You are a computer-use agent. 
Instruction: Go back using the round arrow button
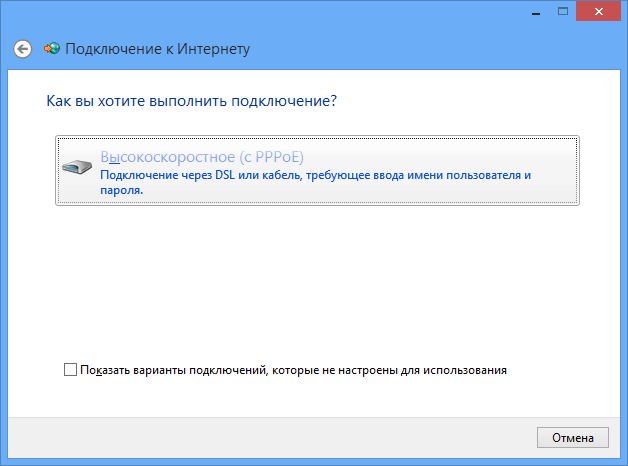coord(22,49)
